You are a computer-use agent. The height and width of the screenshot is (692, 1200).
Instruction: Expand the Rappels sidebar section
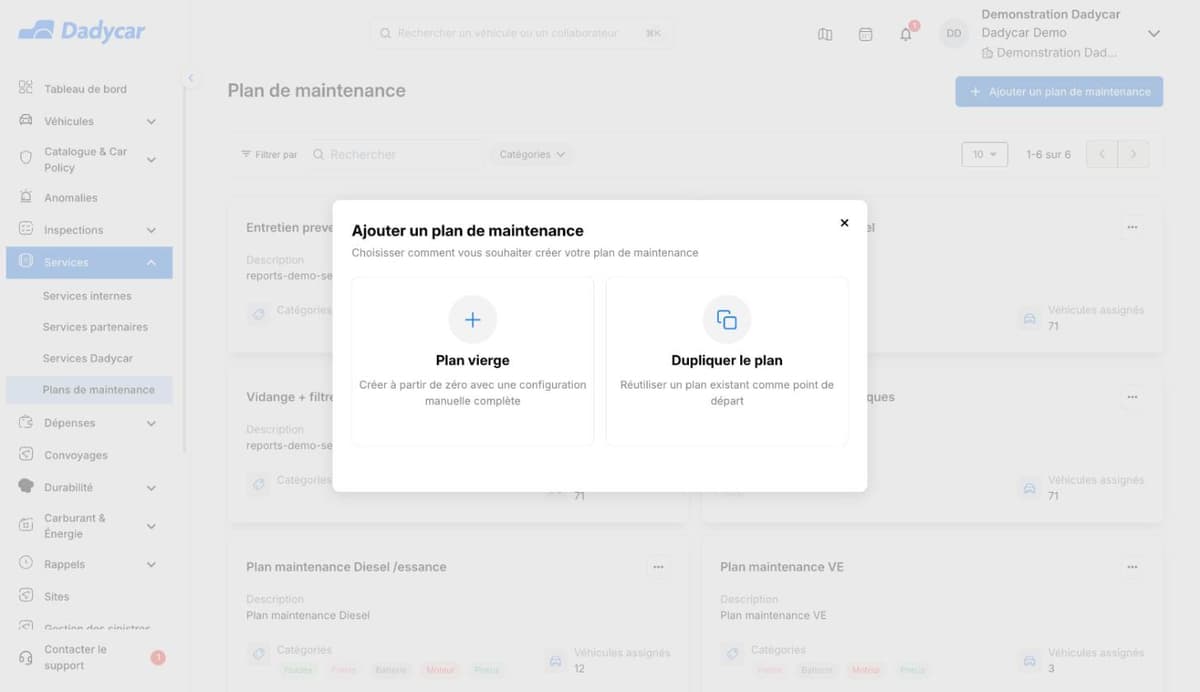click(151, 565)
